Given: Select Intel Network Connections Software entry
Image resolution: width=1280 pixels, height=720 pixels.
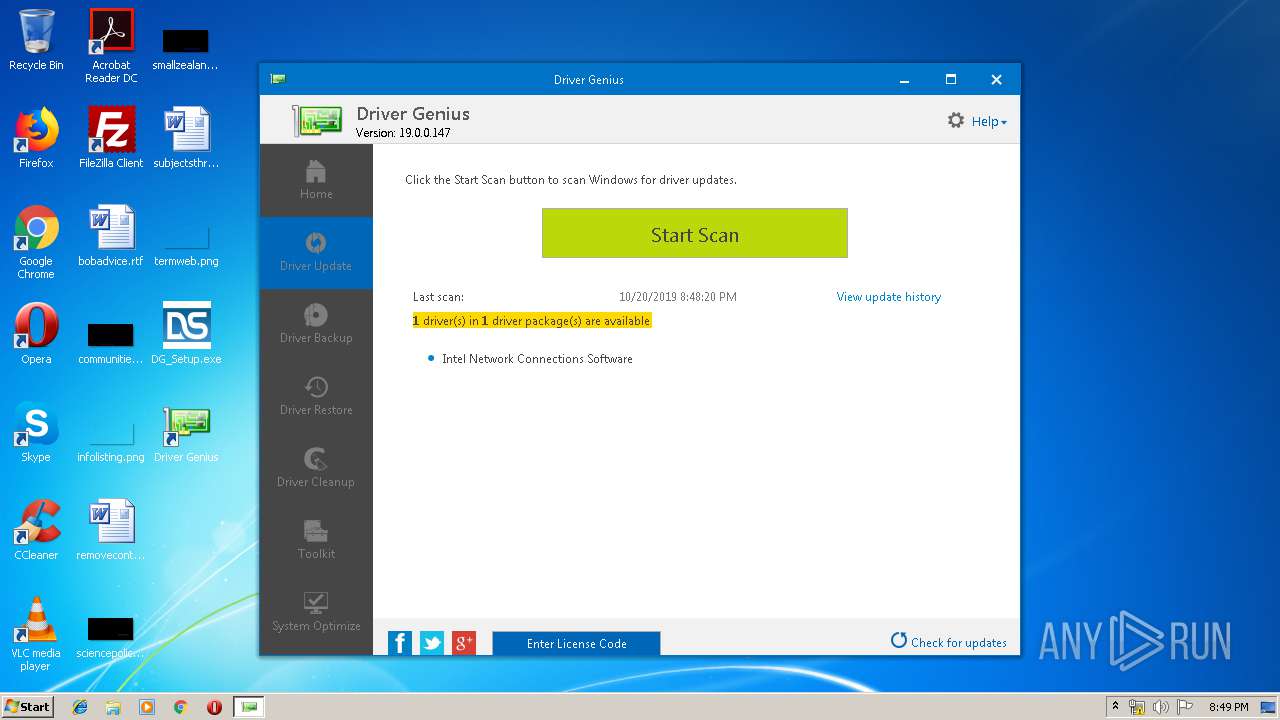Looking at the screenshot, I should click(537, 359).
